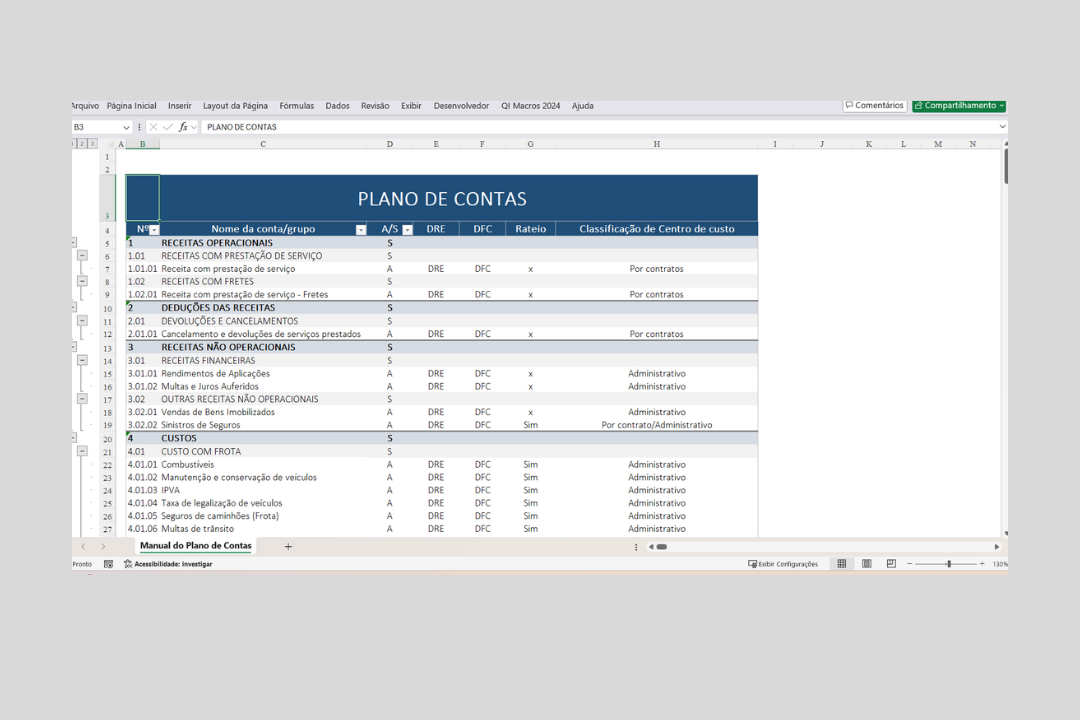
Task: Select Normal view icon in status bar
Action: pyautogui.click(x=842, y=564)
